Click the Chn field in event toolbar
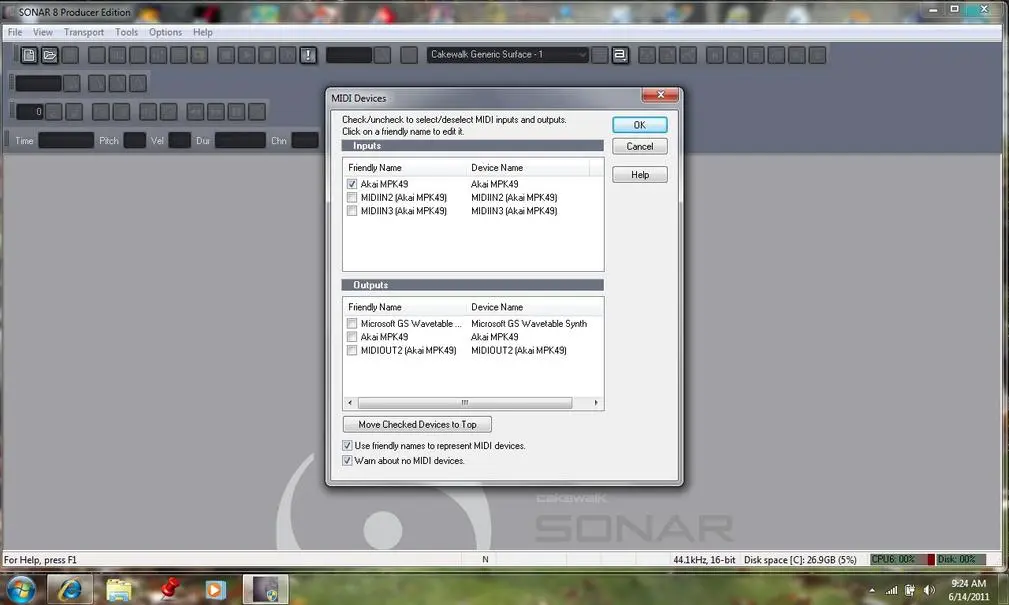 click(305, 140)
